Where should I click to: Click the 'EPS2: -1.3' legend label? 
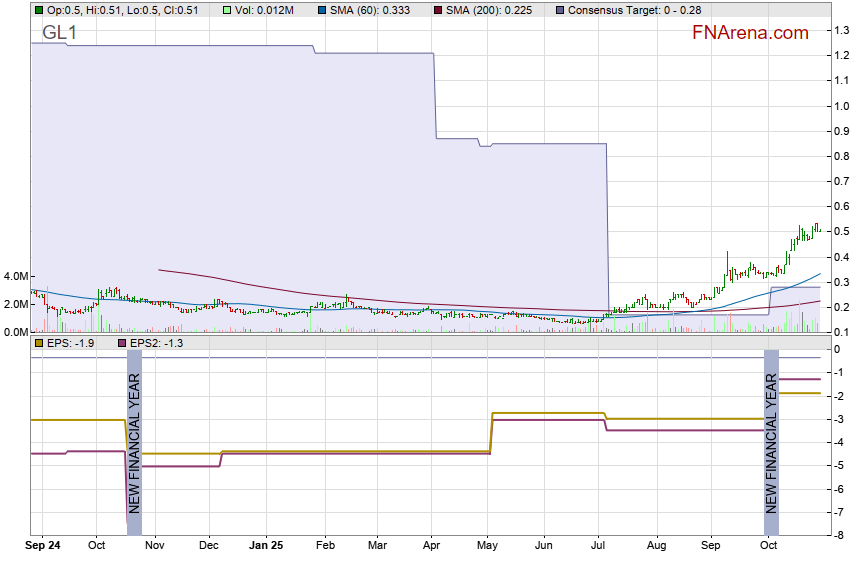[x=156, y=343]
